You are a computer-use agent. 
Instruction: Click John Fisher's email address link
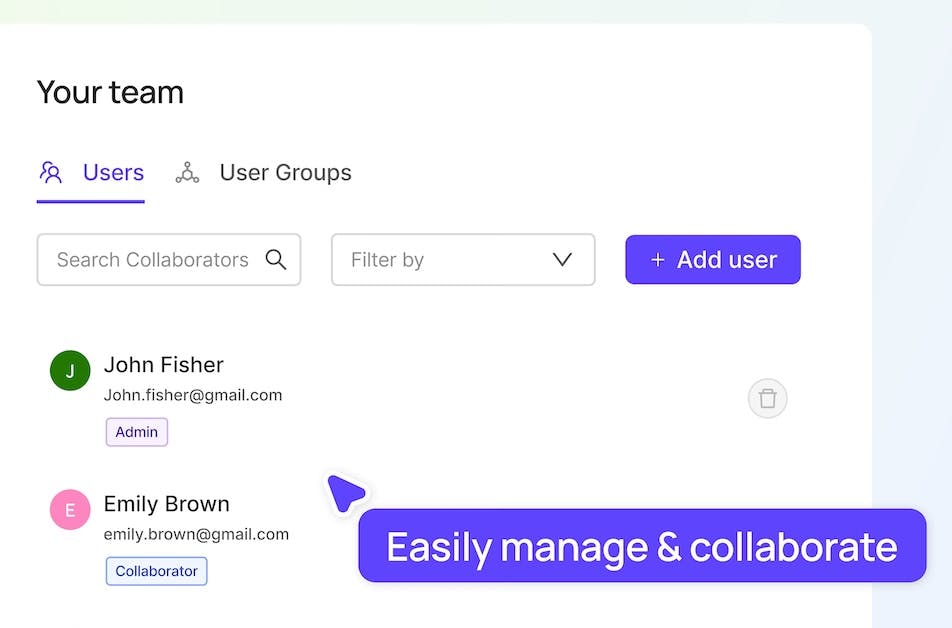(x=192, y=394)
